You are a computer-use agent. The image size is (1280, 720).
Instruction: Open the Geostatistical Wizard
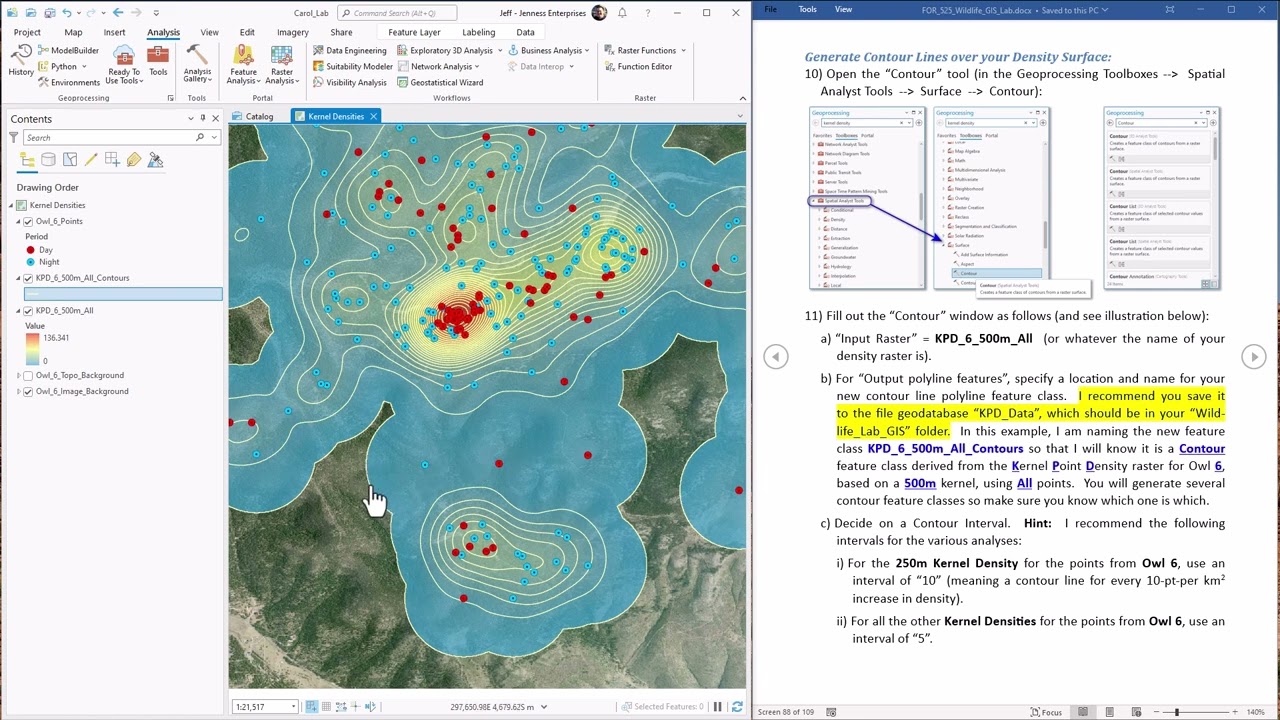pos(439,82)
